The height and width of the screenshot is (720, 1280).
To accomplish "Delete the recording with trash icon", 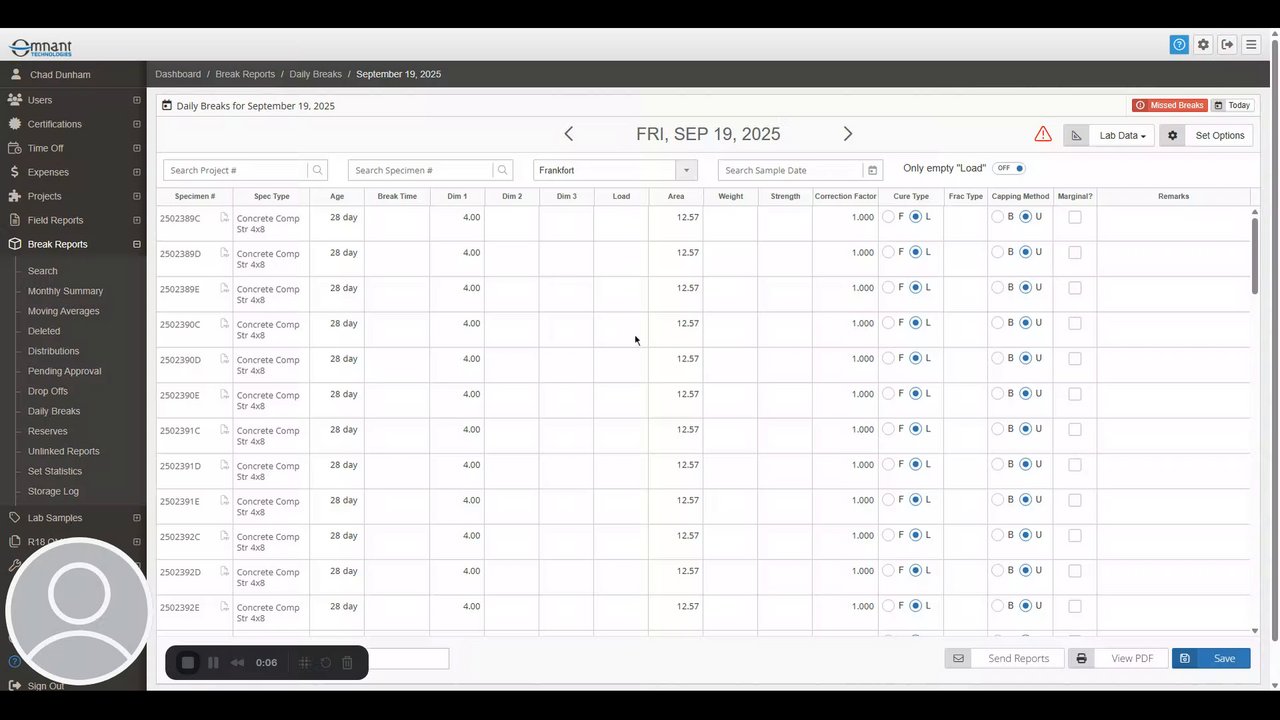I will click(x=347, y=663).
